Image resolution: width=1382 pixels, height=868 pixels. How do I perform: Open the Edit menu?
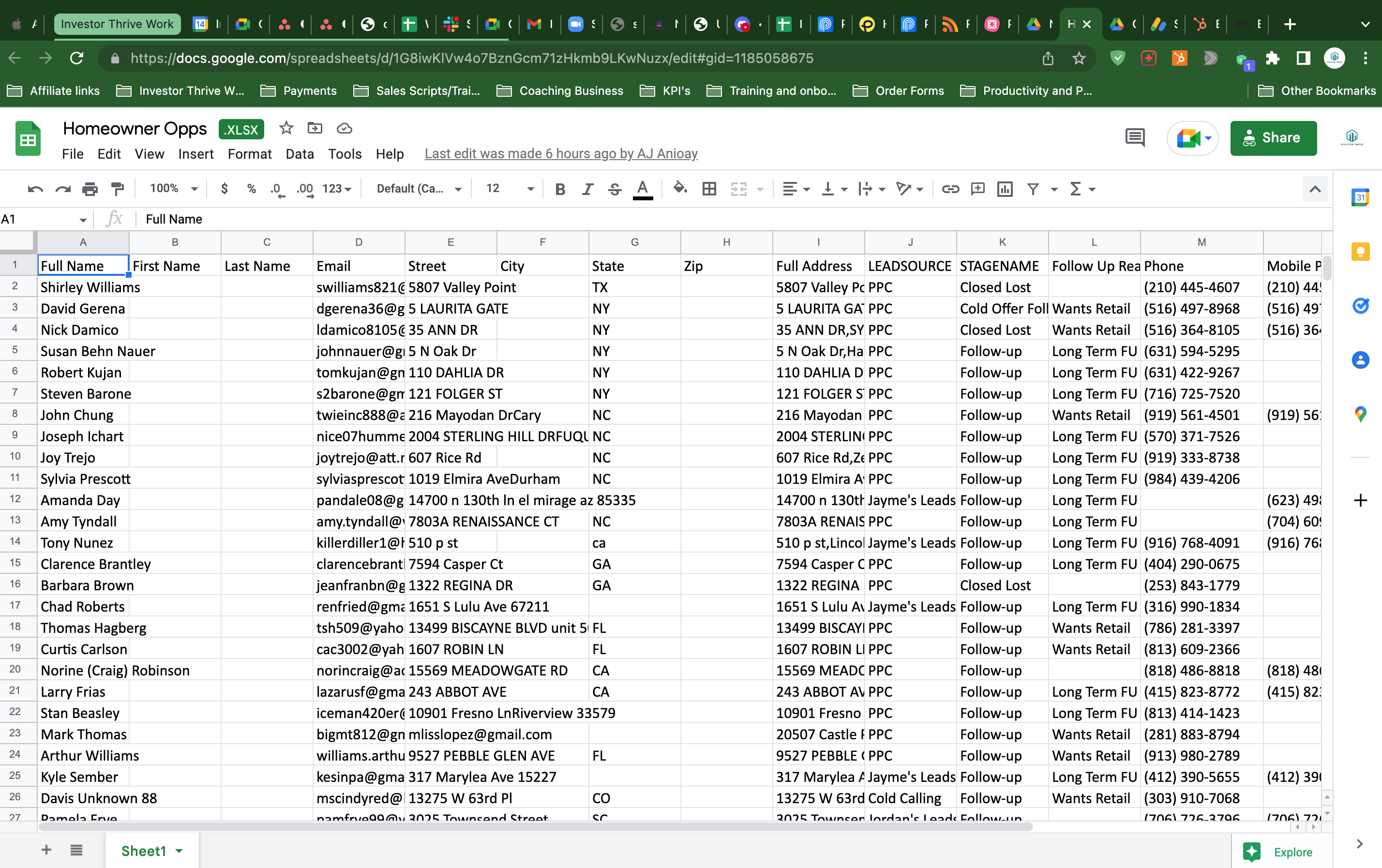109,154
